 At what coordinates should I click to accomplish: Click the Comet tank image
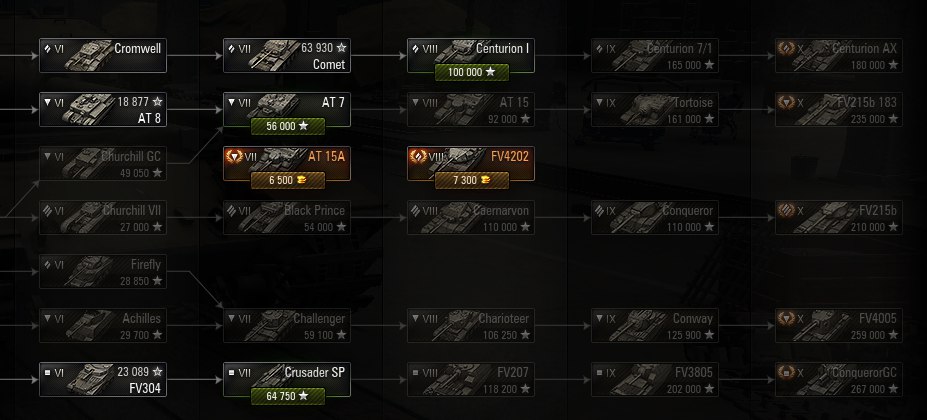(272, 56)
